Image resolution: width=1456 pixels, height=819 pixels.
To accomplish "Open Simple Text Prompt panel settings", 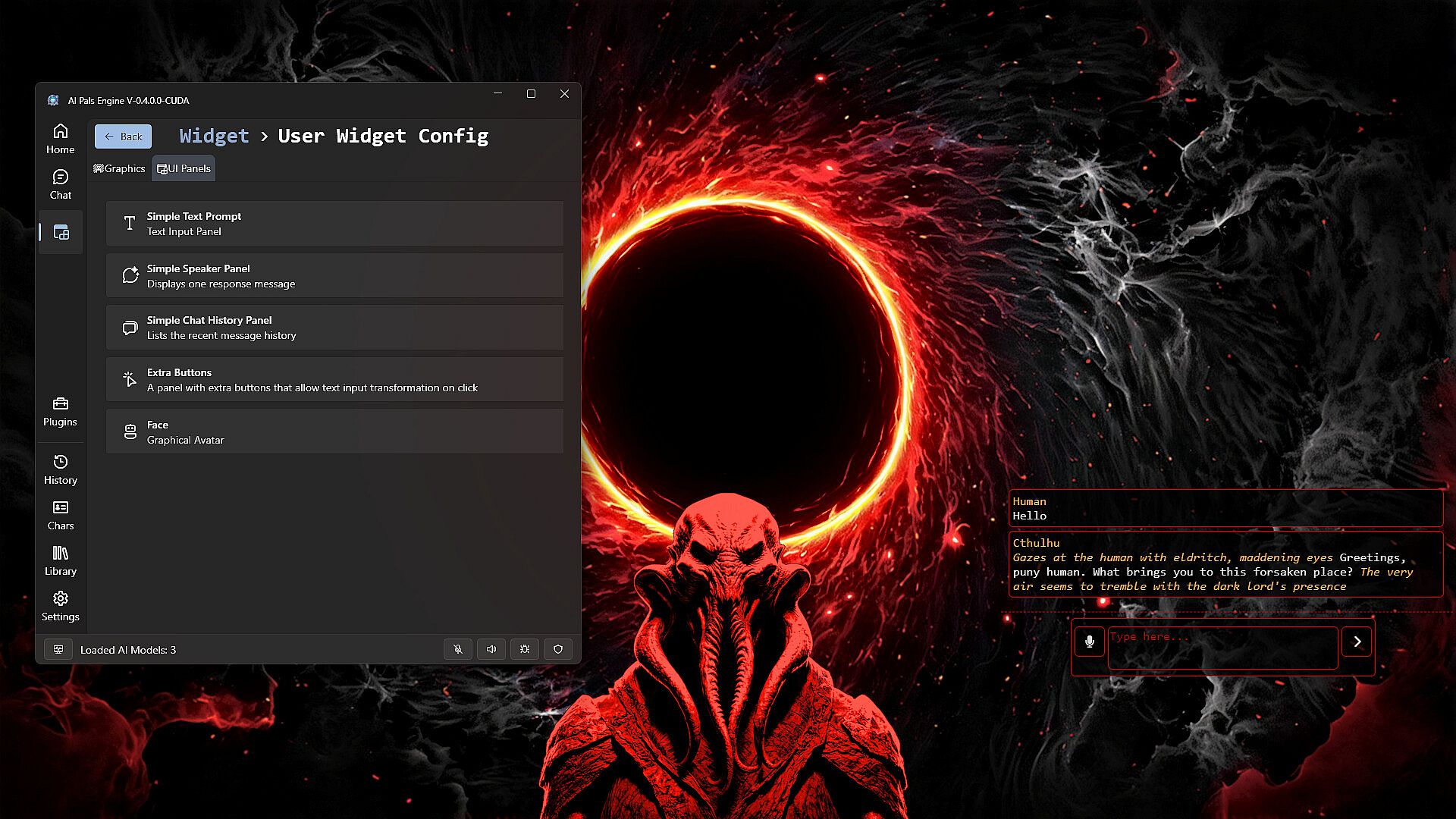I will click(334, 224).
